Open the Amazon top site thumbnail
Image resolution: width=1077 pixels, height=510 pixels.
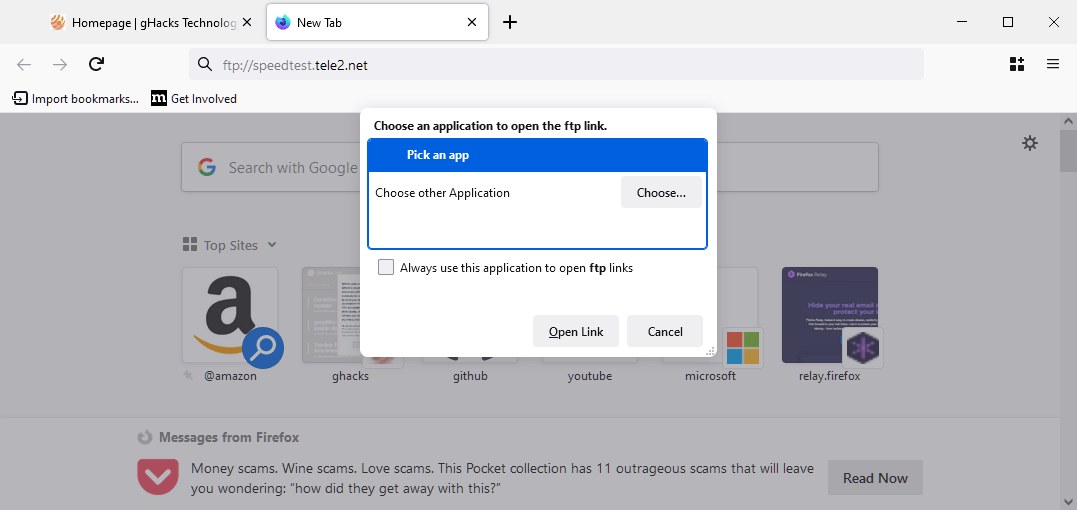pyautogui.click(x=230, y=315)
